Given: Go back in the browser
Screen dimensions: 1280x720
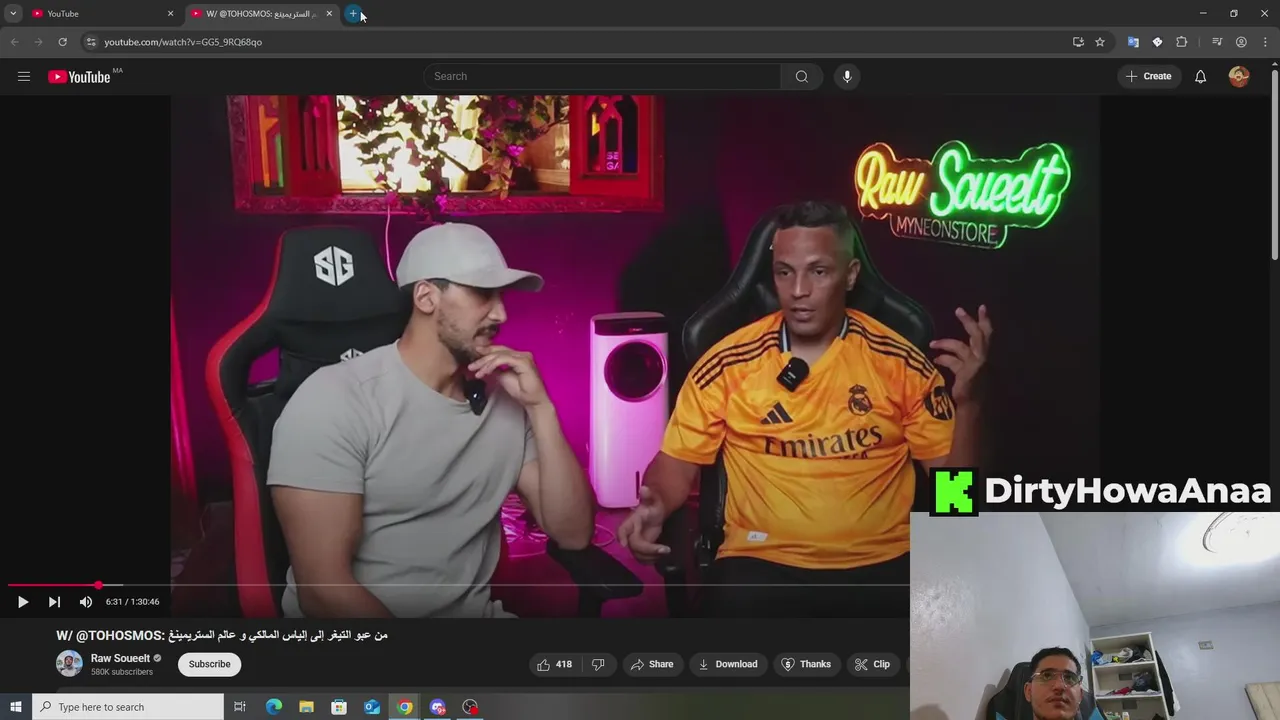Looking at the screenshot, I should click(14, 42).
